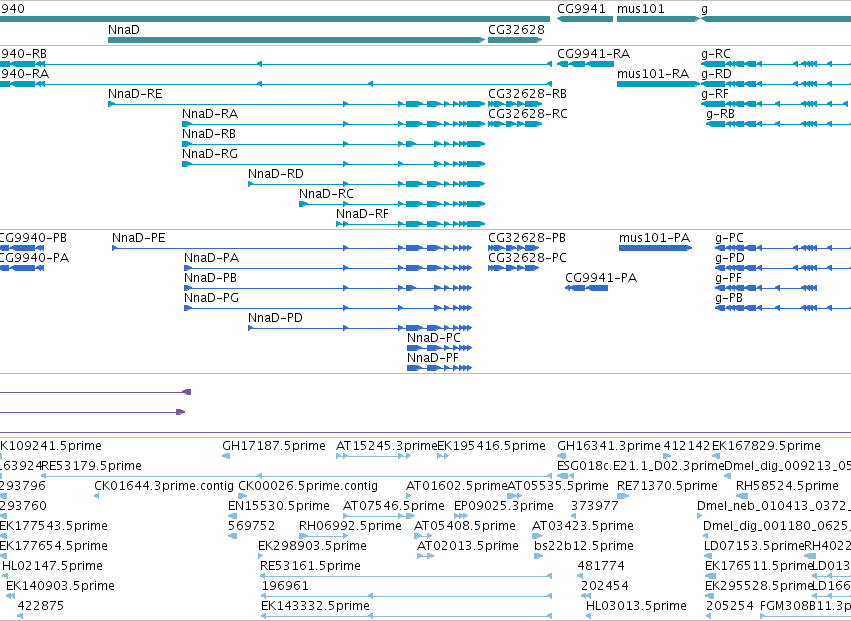Click the CG32628-PB protein label
This screenshot has width=851, height=621.
527,238
